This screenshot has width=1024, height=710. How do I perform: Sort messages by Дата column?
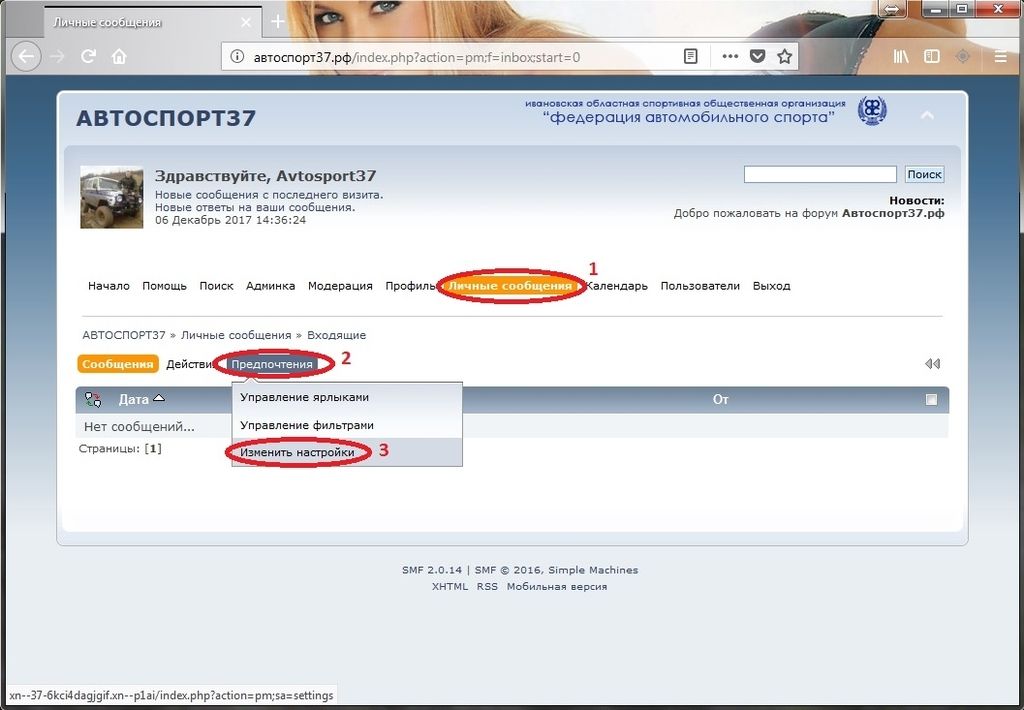pyautogui.click(x=141, y=399)
